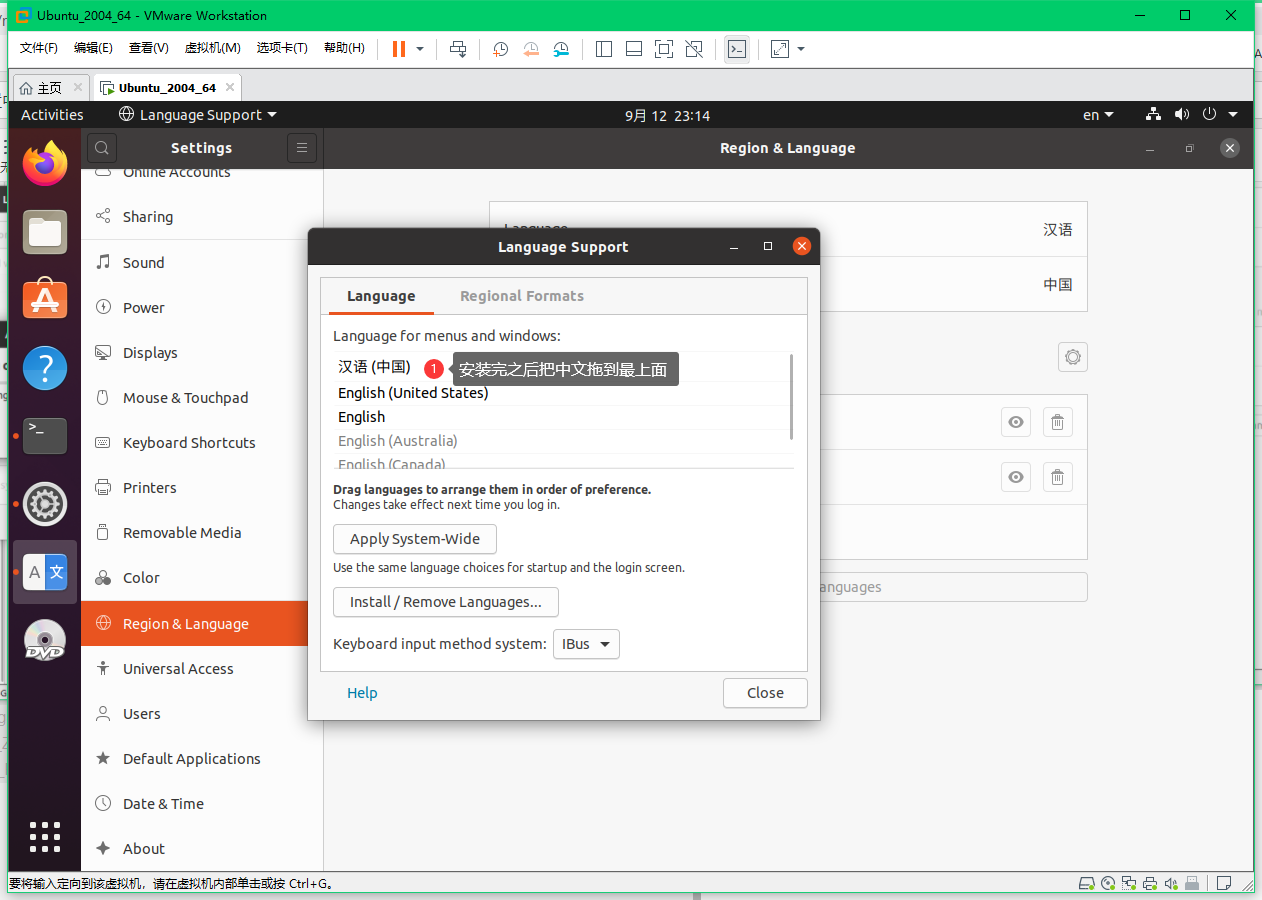Click the second input source eye preview button
The width and height of the screenshot is (1262, 900).
[1016, 477]
